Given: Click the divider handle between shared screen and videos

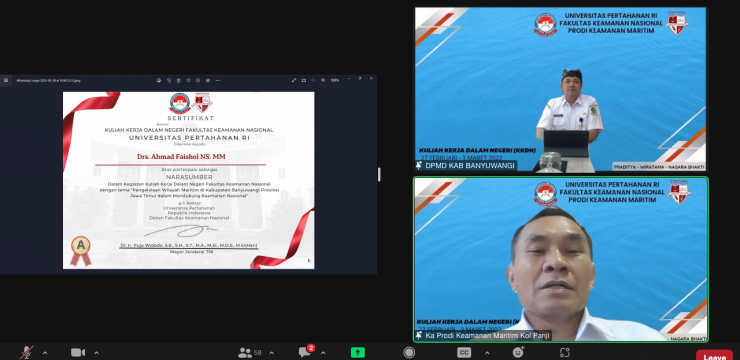Looking at the screenshot, I should 378,175.
